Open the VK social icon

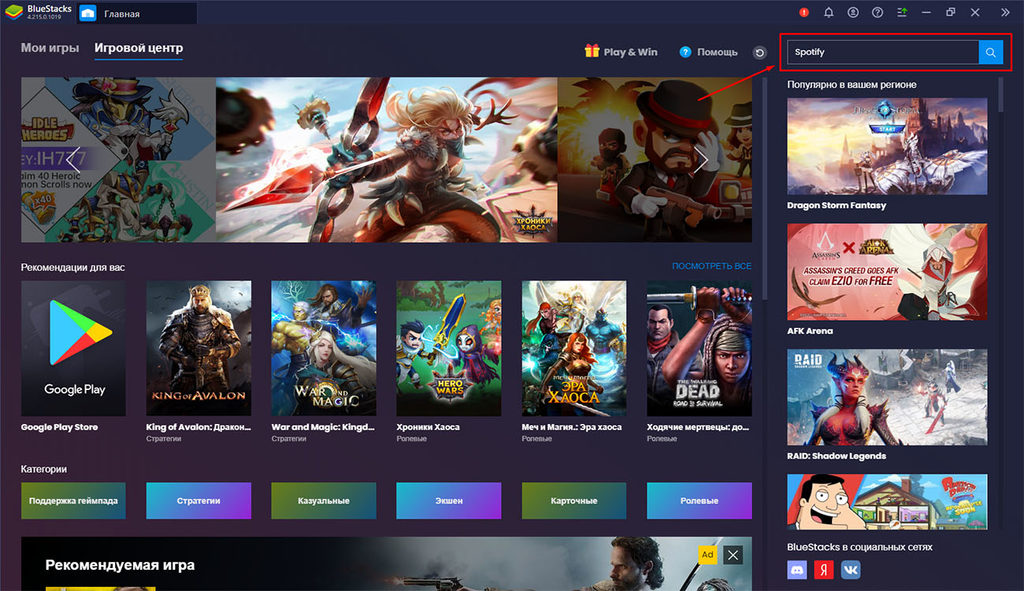tap(850, 570)
